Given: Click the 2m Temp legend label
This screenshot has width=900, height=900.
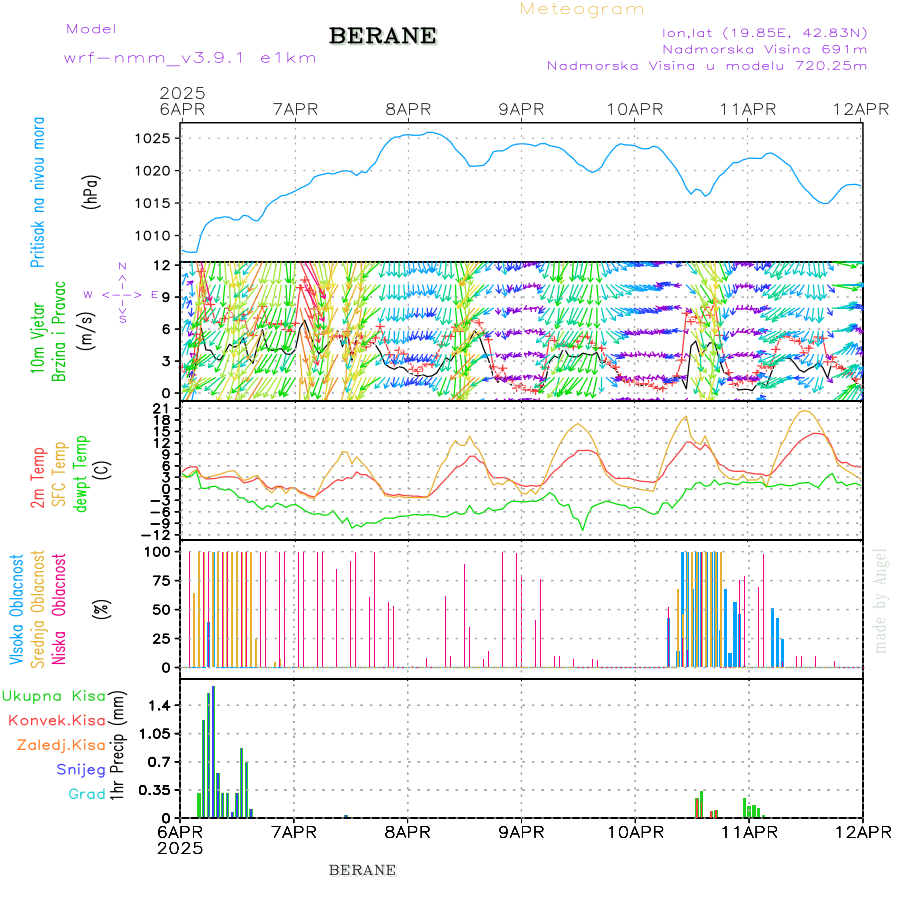Looking at the screenshot, I should (37, 478).
